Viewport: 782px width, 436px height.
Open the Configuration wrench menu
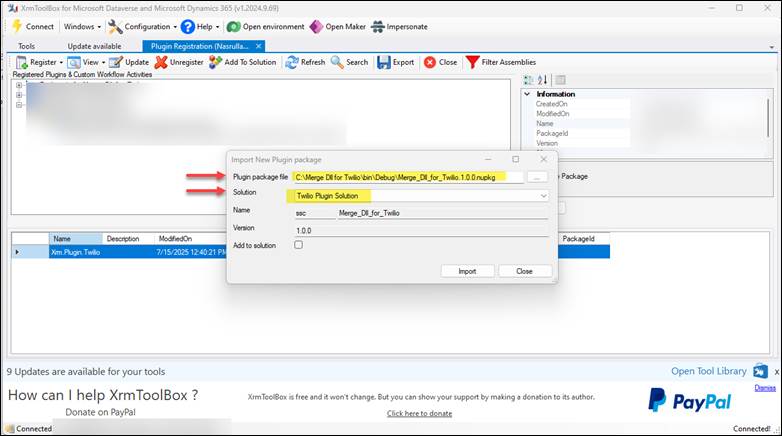115,26
